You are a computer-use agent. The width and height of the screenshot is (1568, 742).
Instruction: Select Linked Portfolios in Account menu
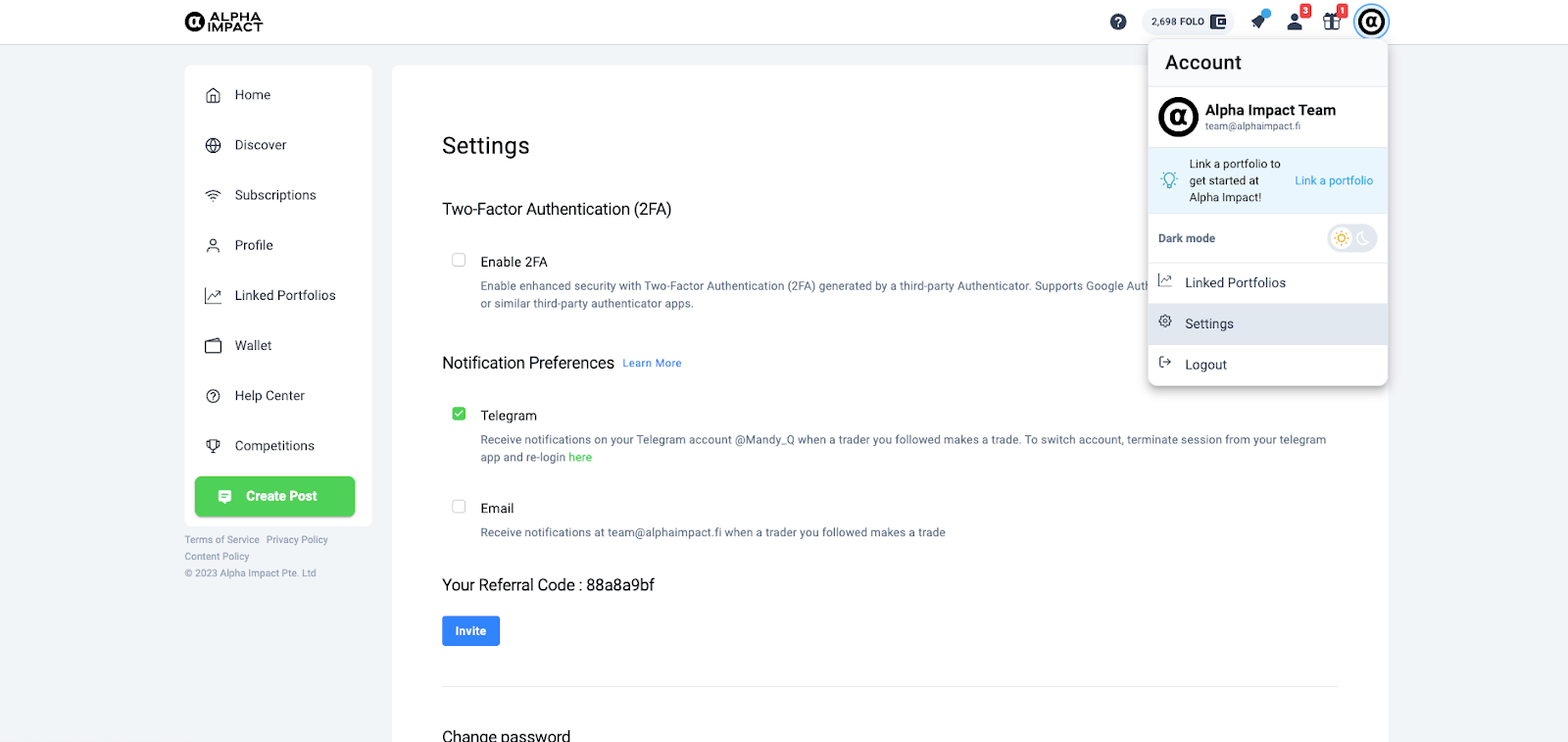pyautogui.click(x=1235, y=283)
